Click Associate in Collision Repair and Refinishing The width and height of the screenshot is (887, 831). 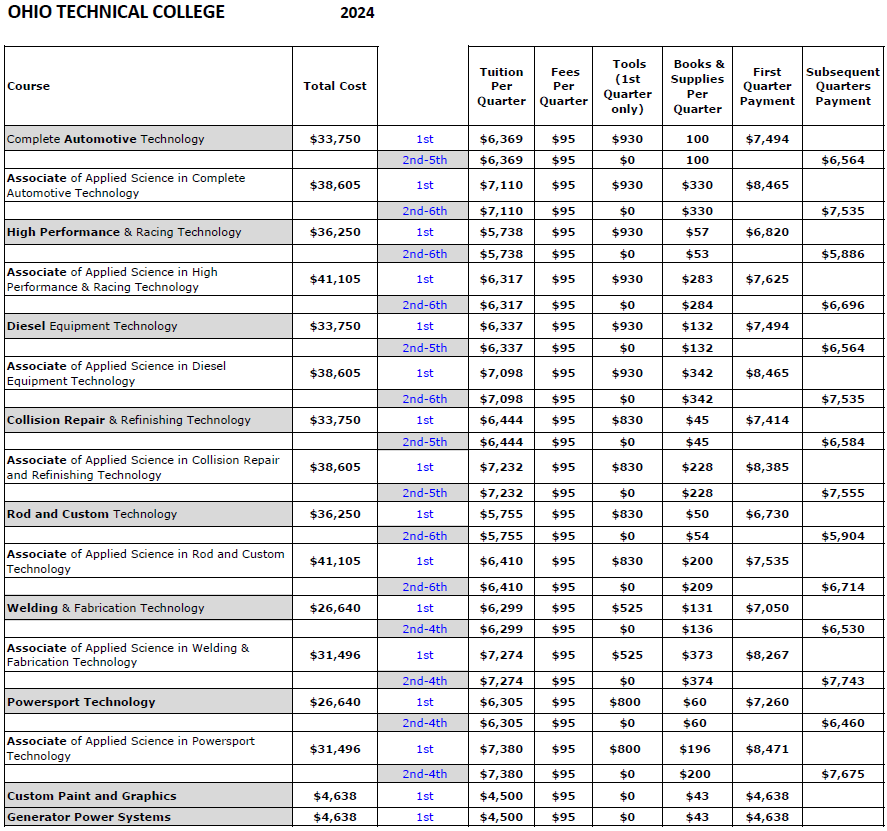[143, 467]
